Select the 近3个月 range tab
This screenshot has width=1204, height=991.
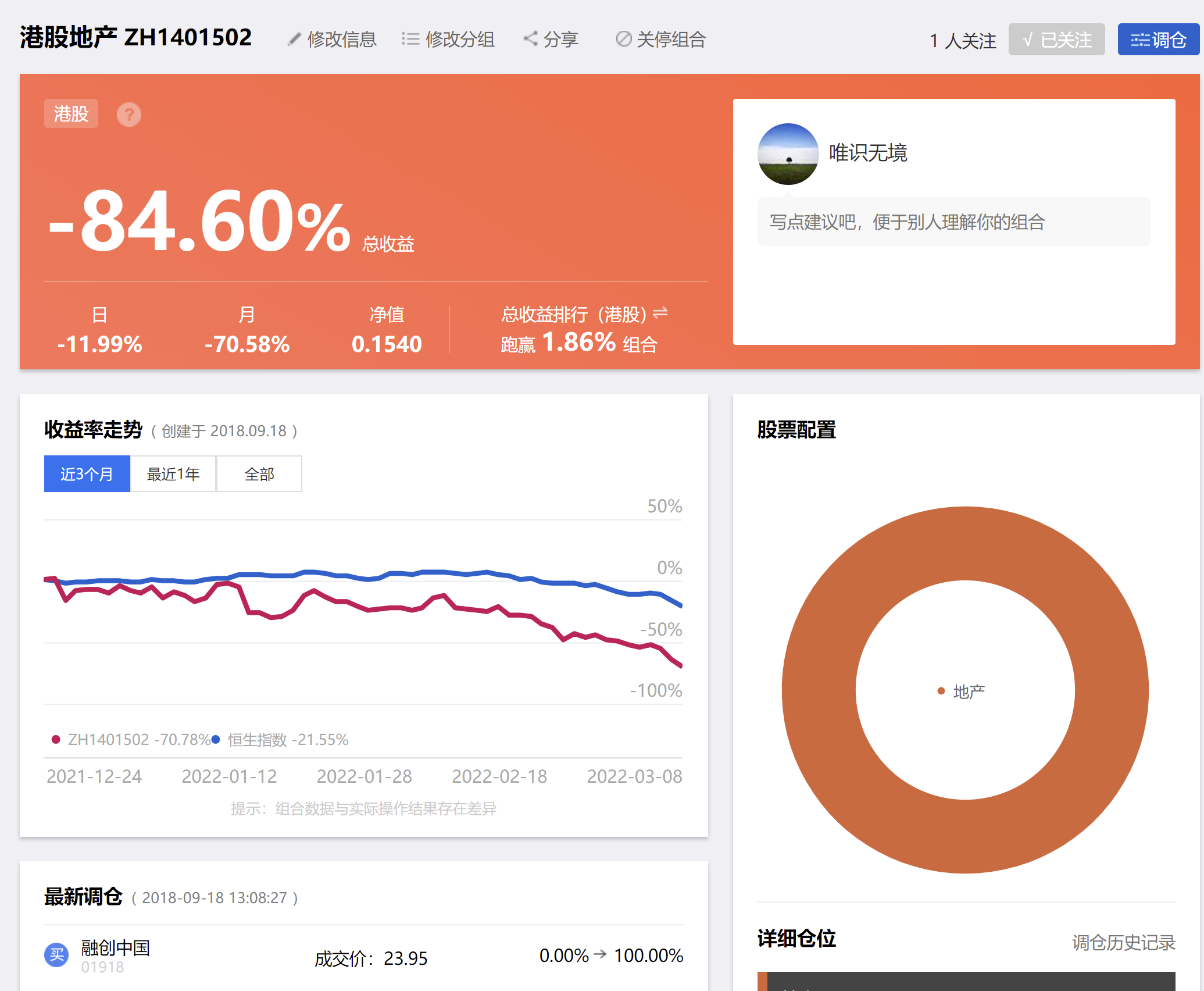[x=87, y=474]
